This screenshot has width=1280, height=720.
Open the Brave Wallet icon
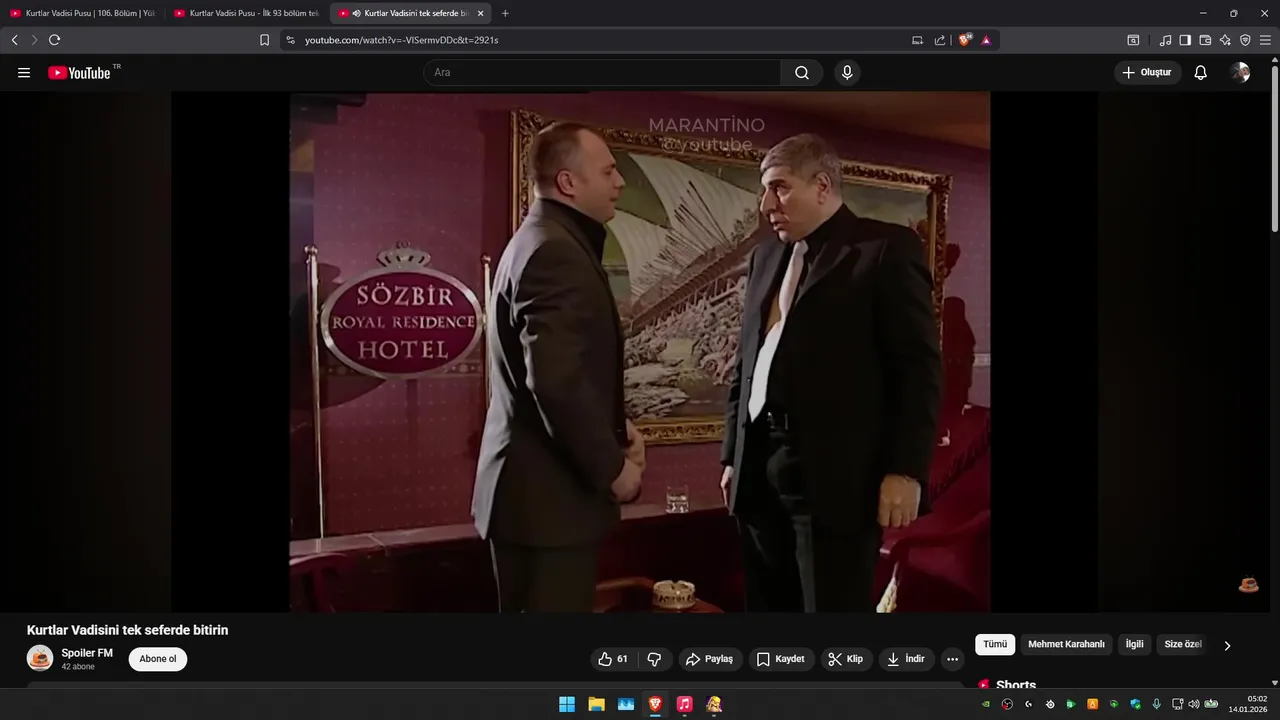coord(1205,40)
